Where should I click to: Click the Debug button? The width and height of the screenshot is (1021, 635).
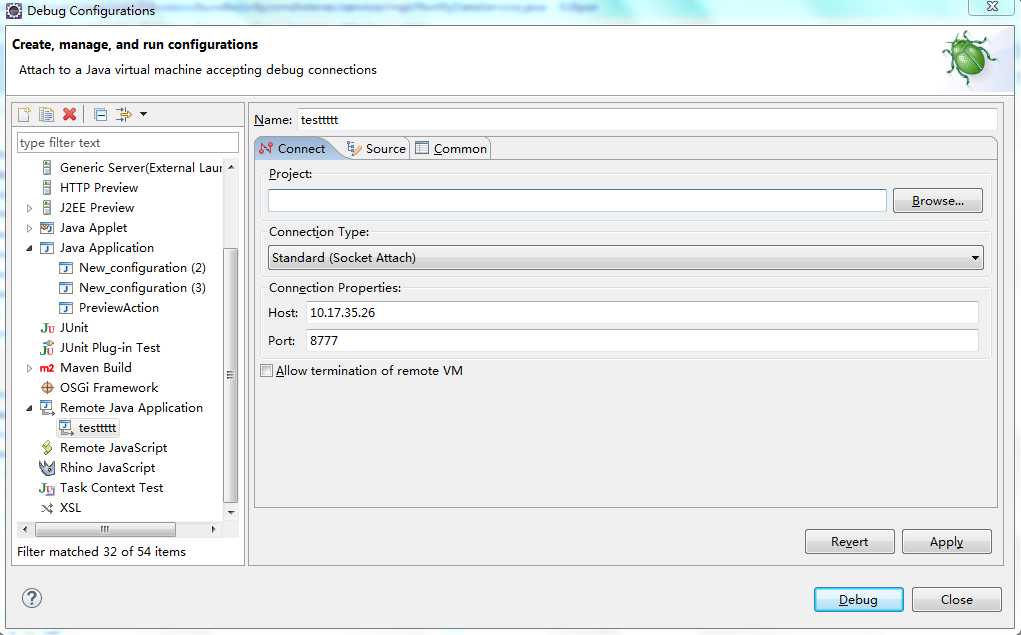point(858,599)
